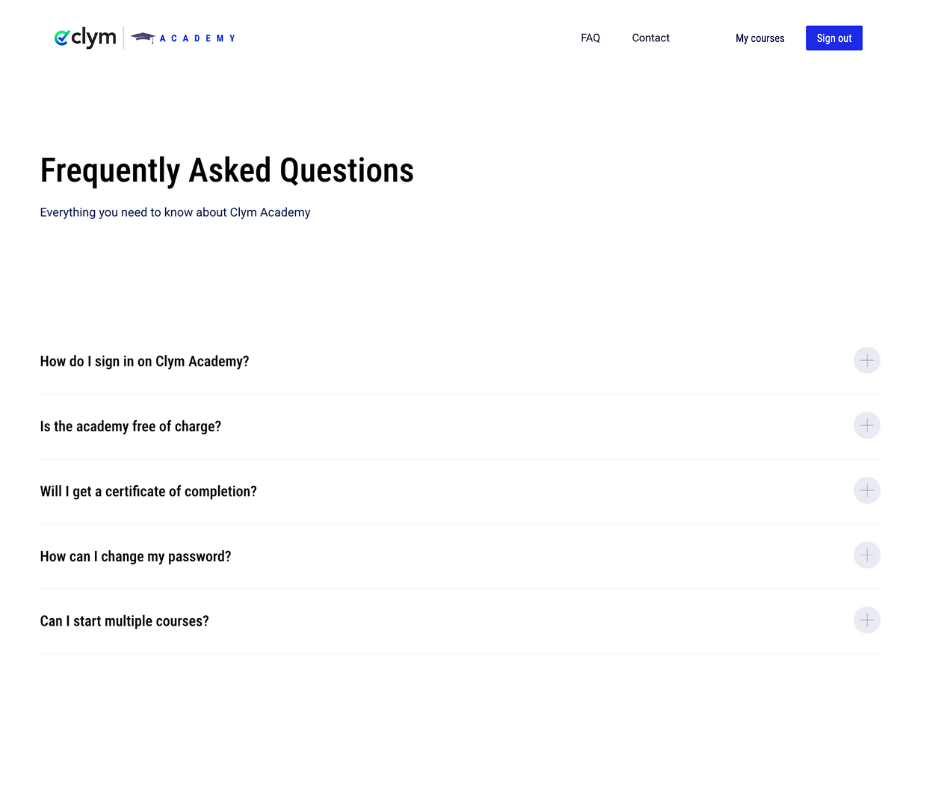Expand "Is the academy free of charge?" text
This screenshot has width=940, height=788.
pos(130,426)
